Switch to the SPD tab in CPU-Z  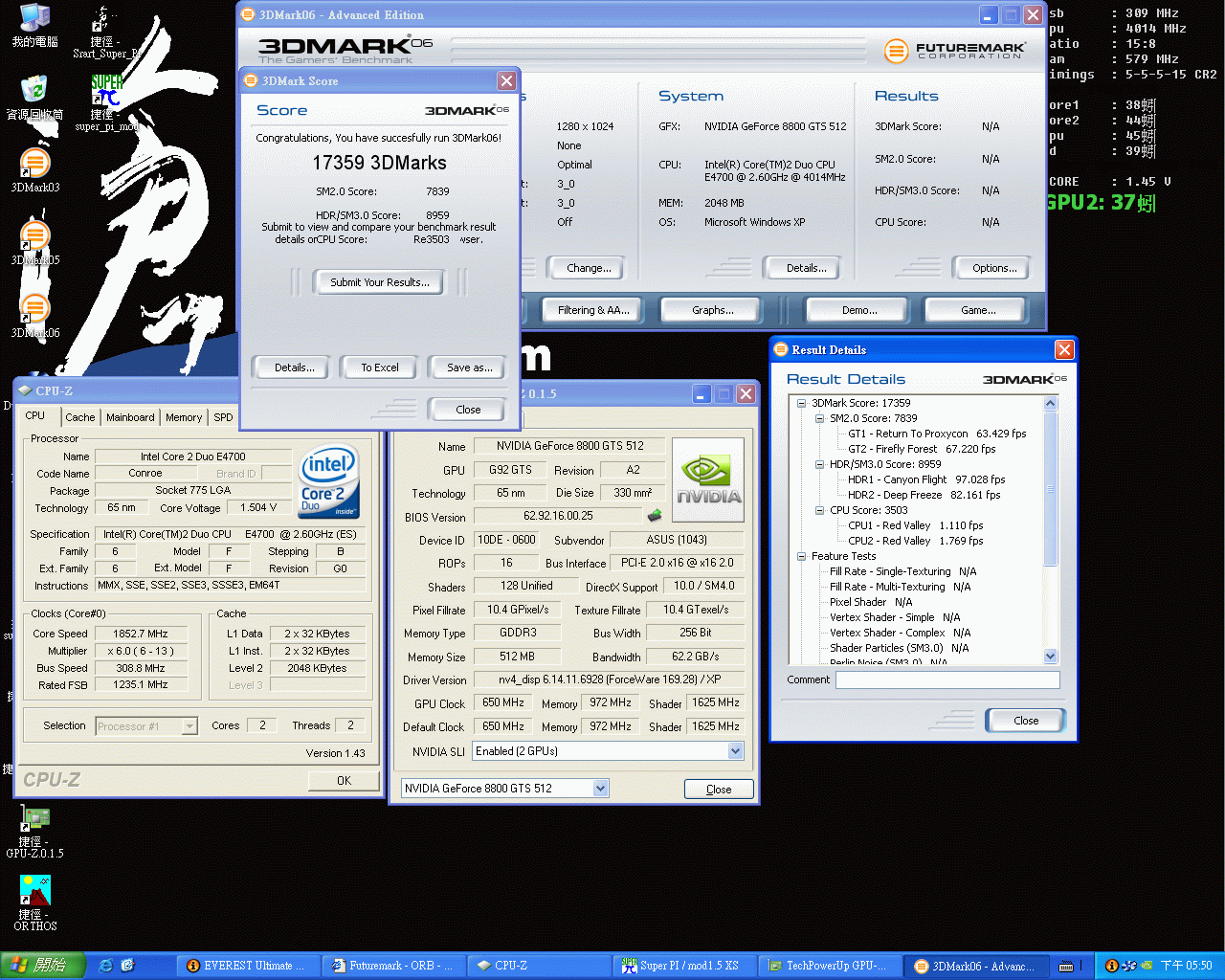tap(223, 417)
